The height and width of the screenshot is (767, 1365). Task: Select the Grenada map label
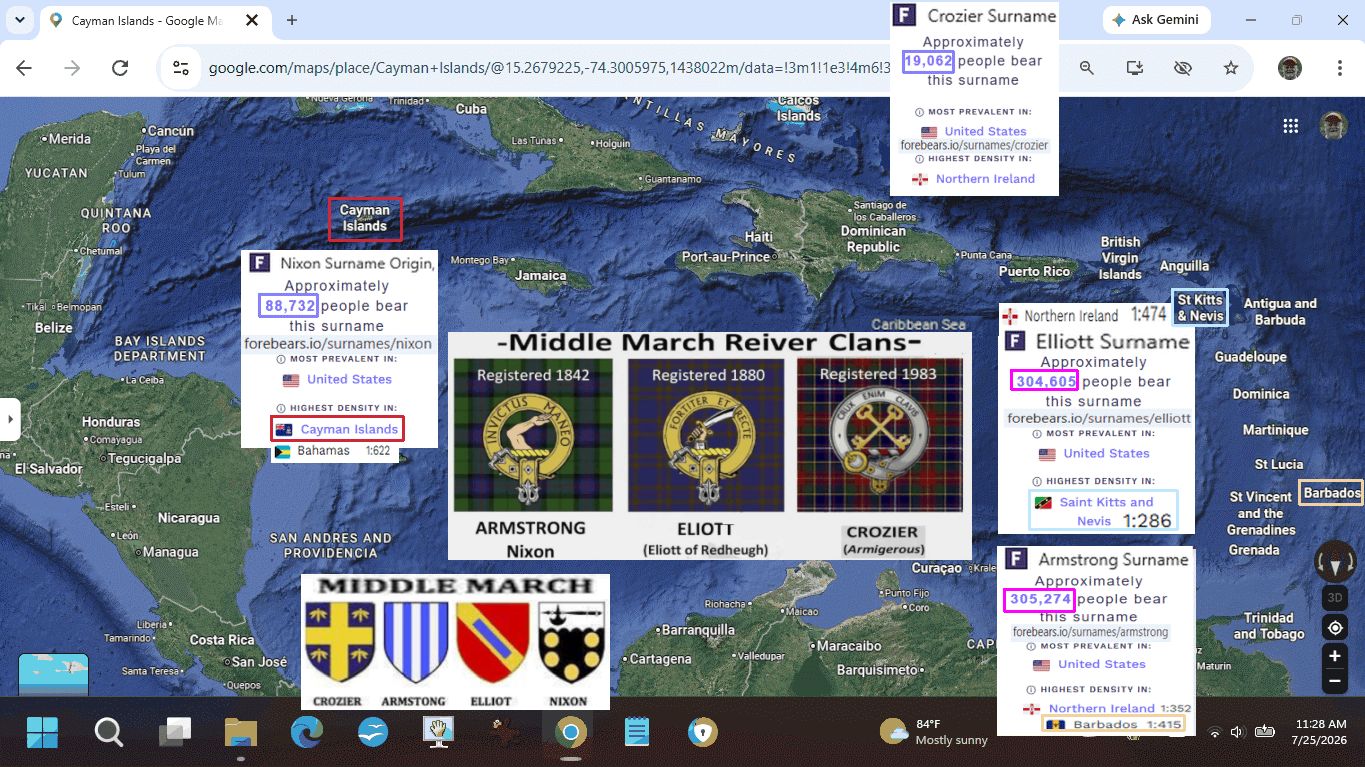tap(1254, 550)
